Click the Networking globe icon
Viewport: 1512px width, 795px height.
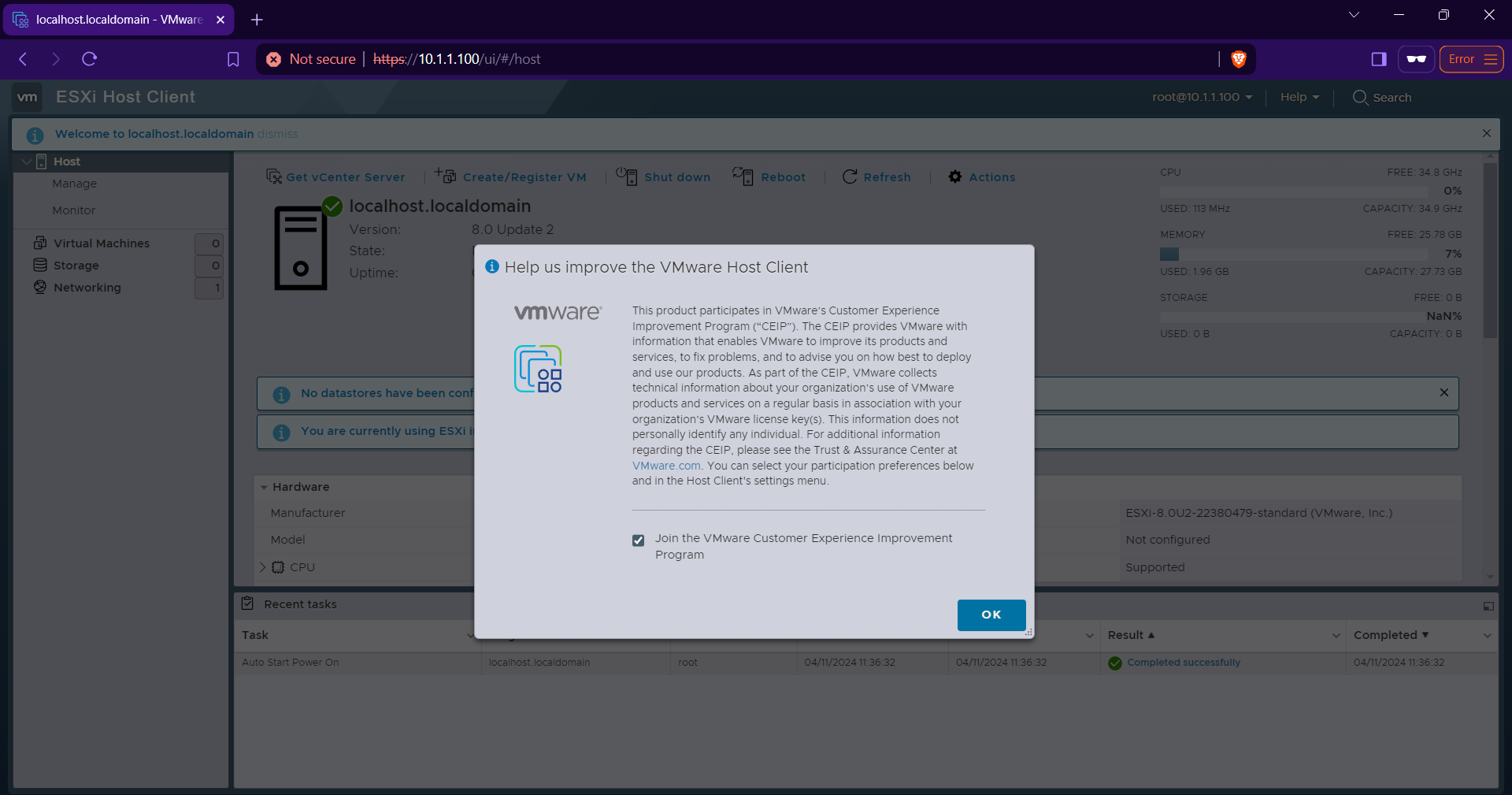[40, 287]
